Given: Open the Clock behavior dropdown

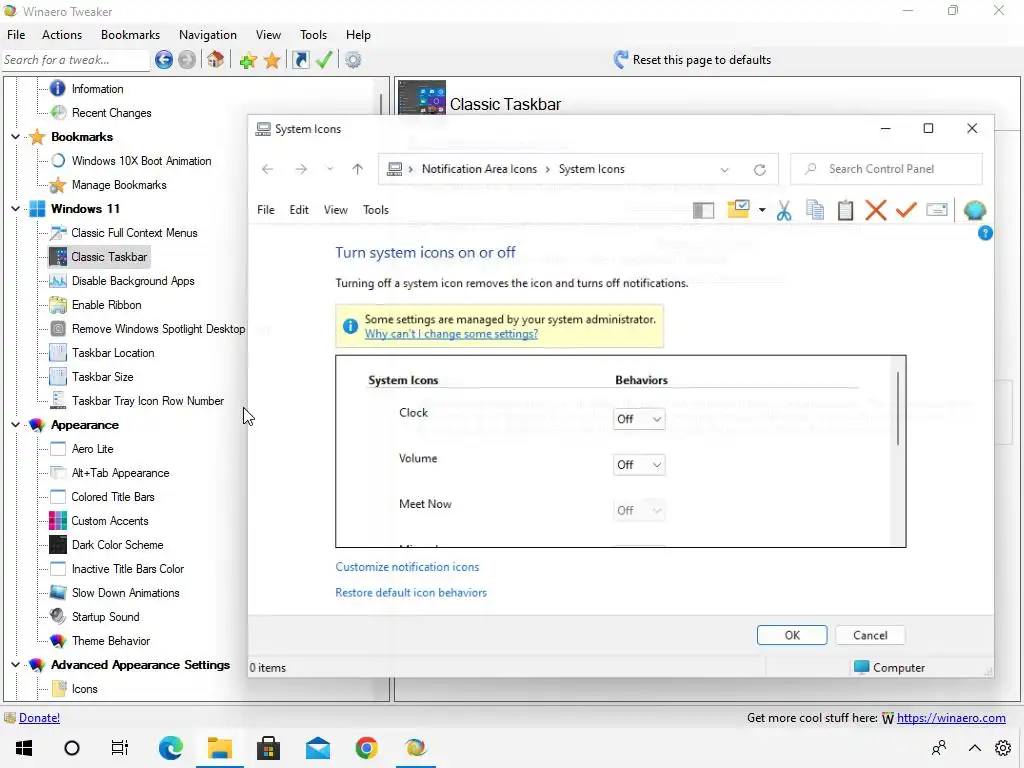Looking at the screenshot, I should (x=639, y=419).
